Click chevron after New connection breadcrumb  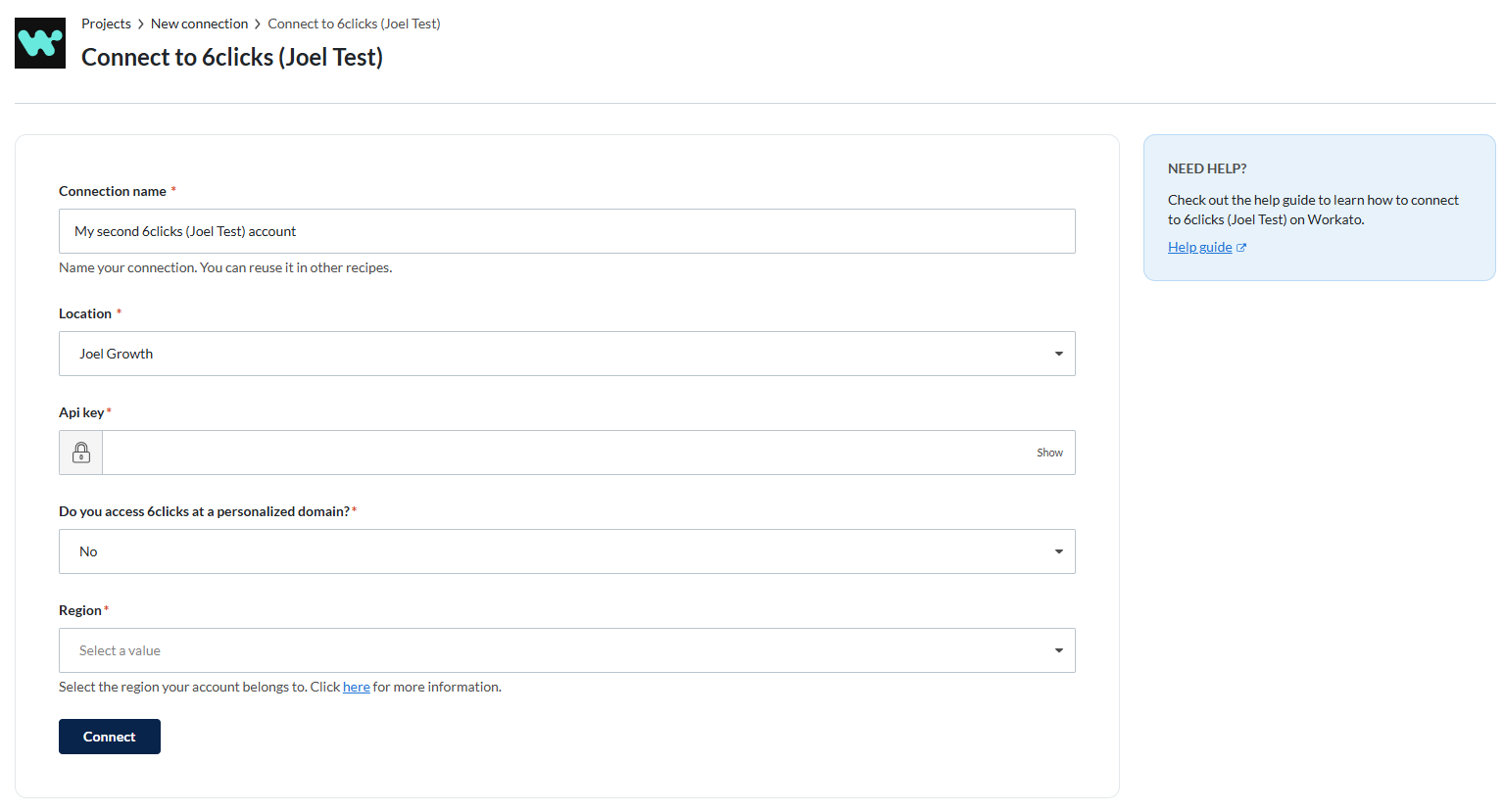click(x=258, y=24)
